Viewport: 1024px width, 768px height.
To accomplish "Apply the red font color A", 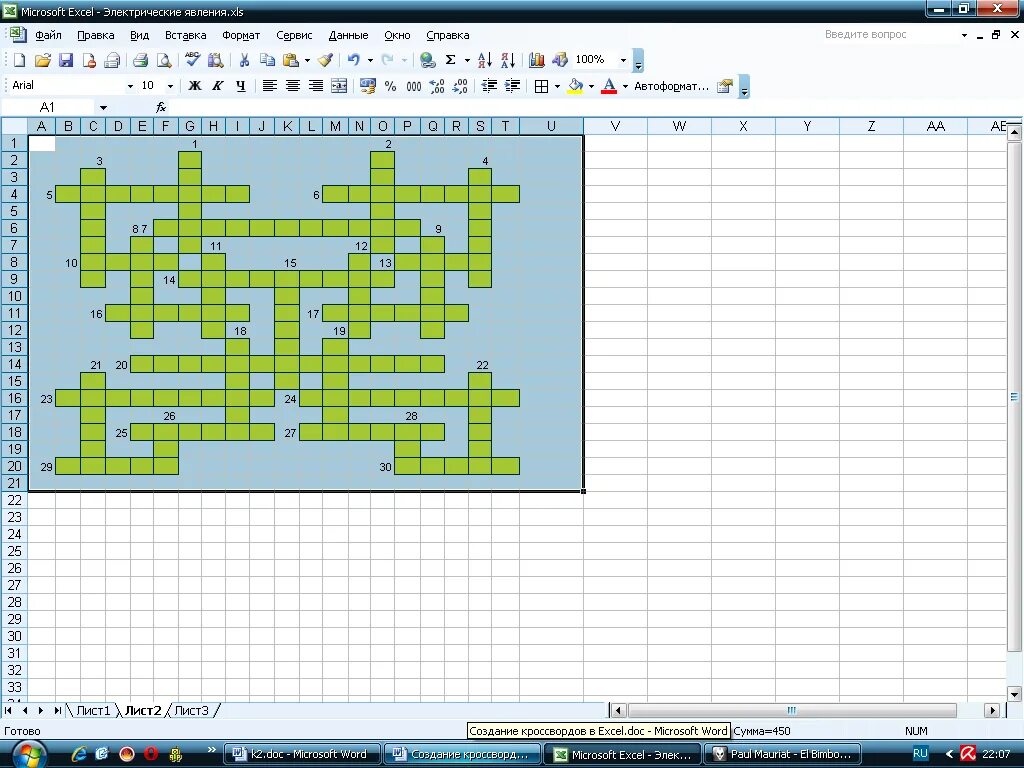I will click(609, 86).
